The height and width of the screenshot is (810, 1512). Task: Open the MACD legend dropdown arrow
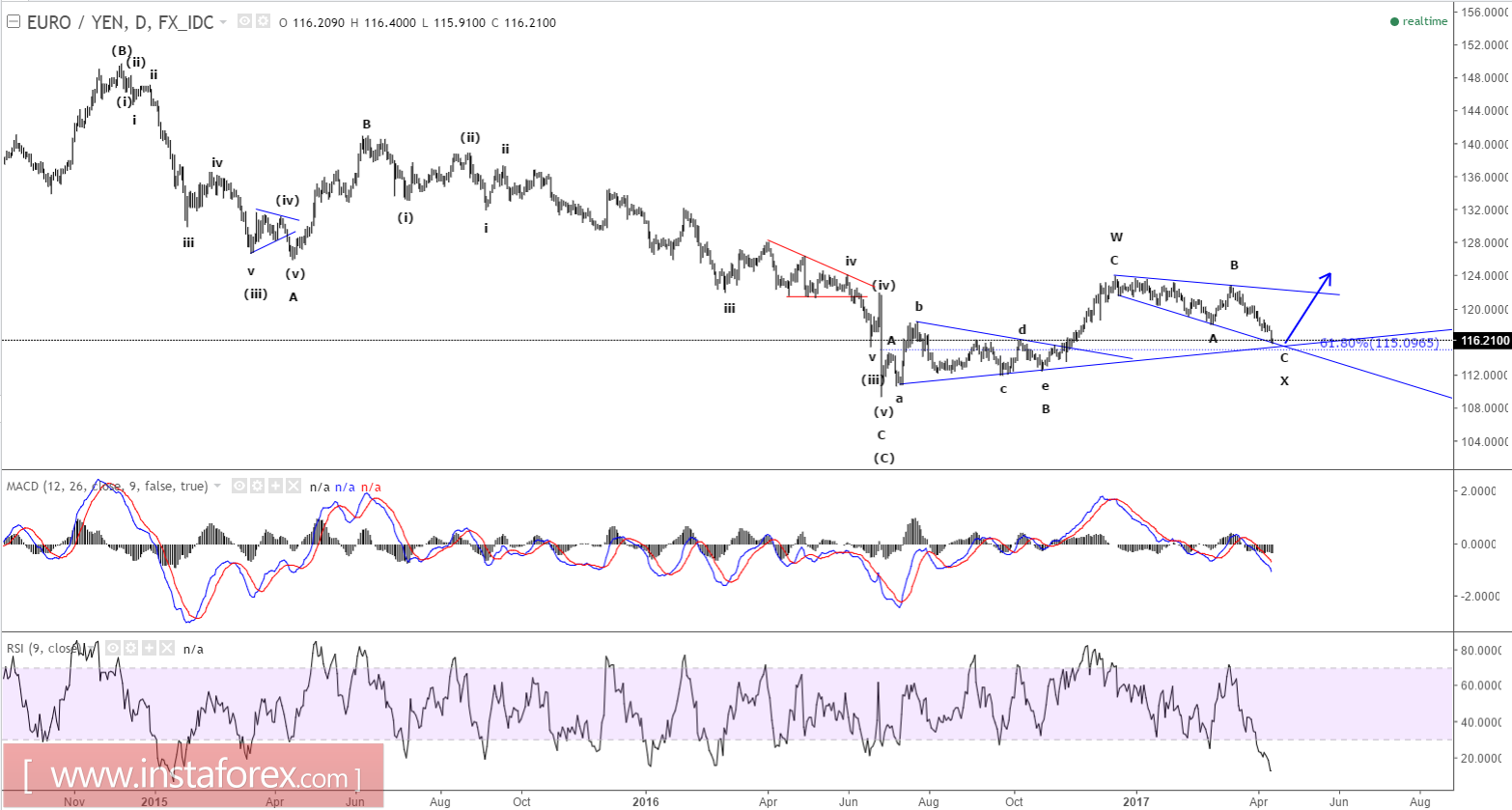click(x=217, y=486)
